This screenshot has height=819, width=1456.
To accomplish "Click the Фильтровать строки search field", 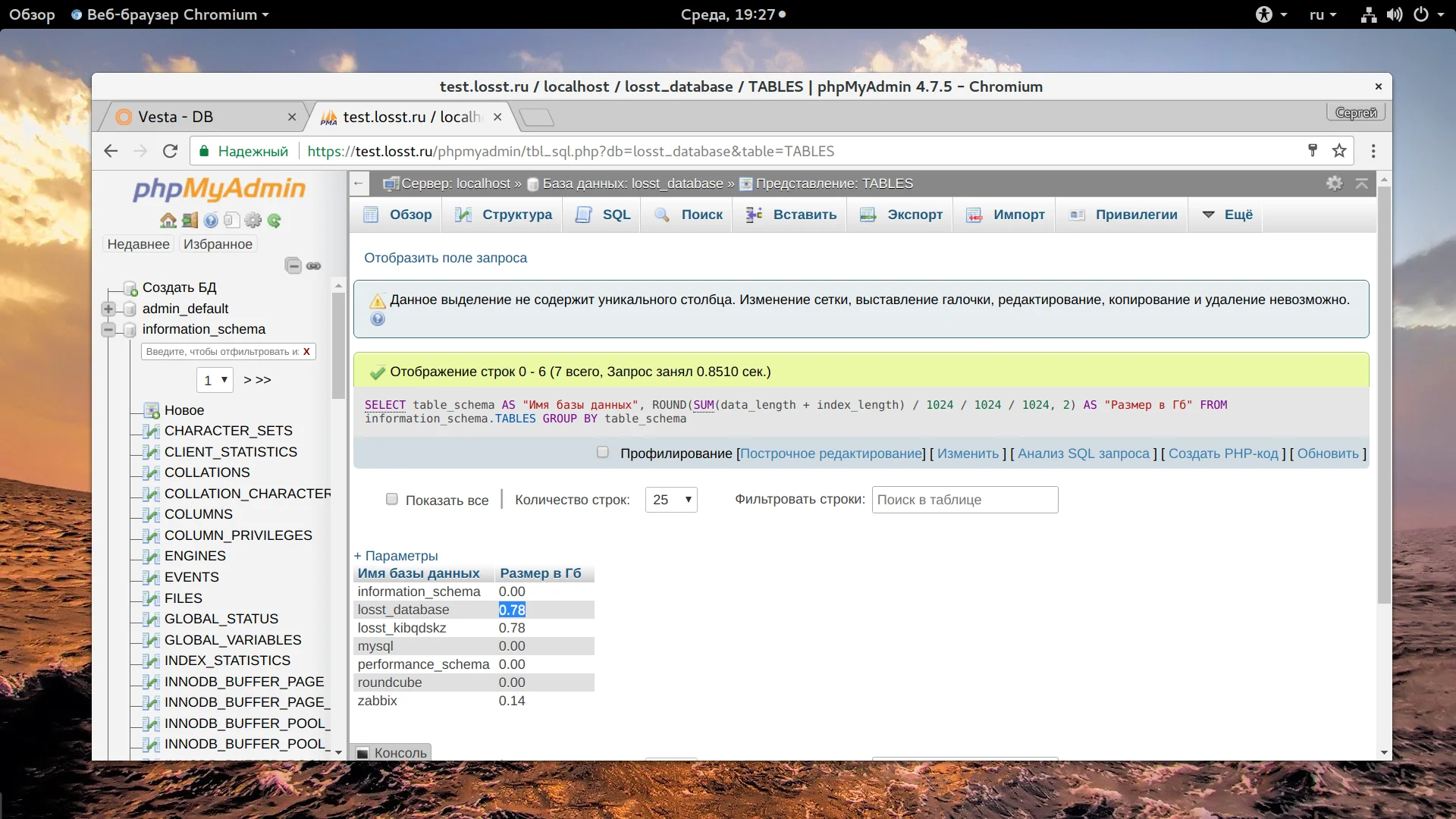I will pos(965,500).
